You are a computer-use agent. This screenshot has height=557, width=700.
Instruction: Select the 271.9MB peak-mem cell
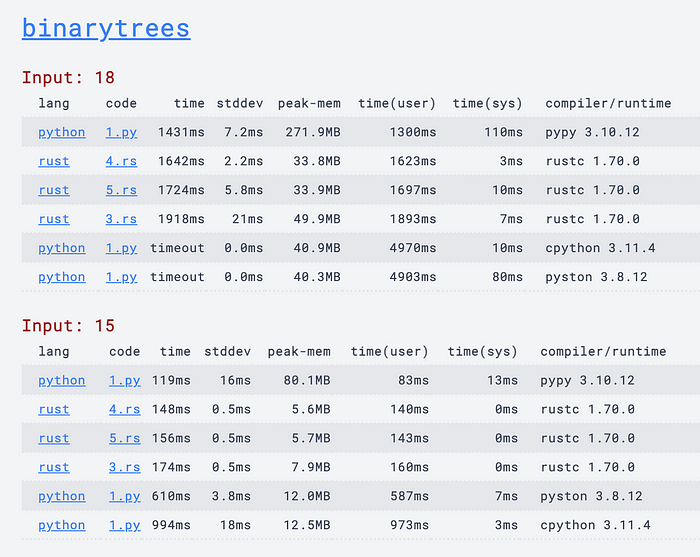[313, 132]
